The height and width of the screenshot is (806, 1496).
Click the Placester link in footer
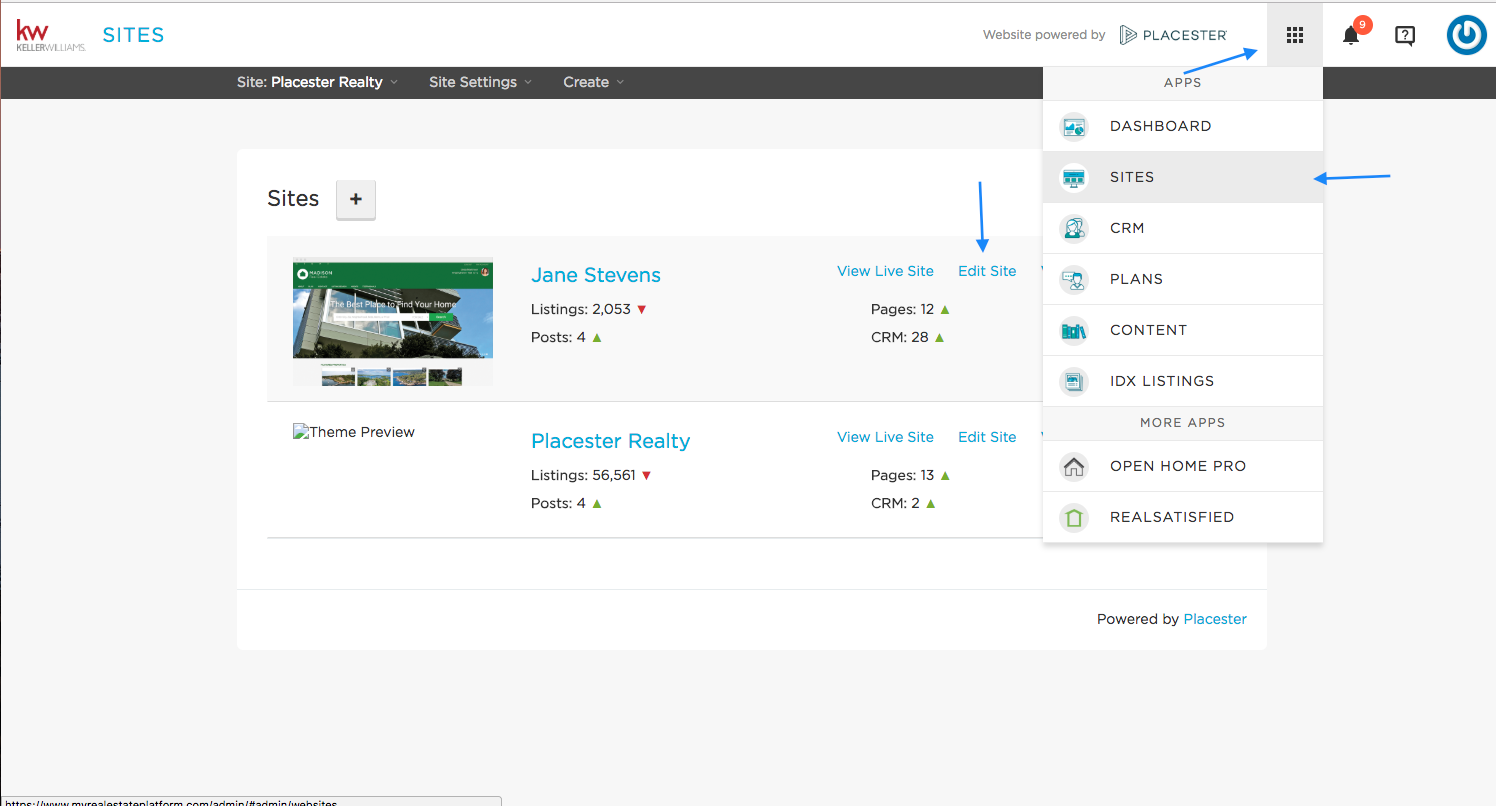[1215, 619]
